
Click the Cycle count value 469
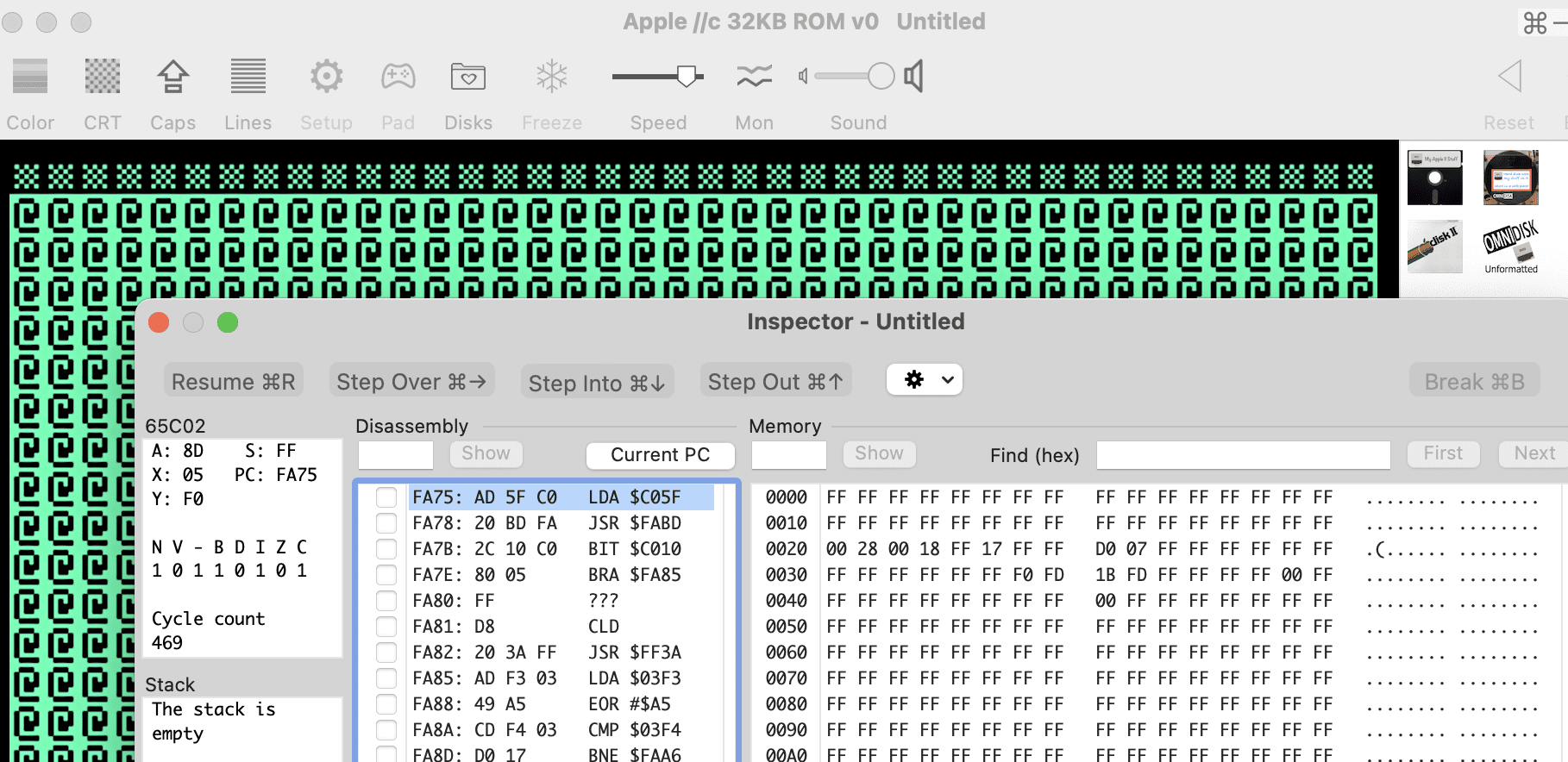tap(167, 643)
